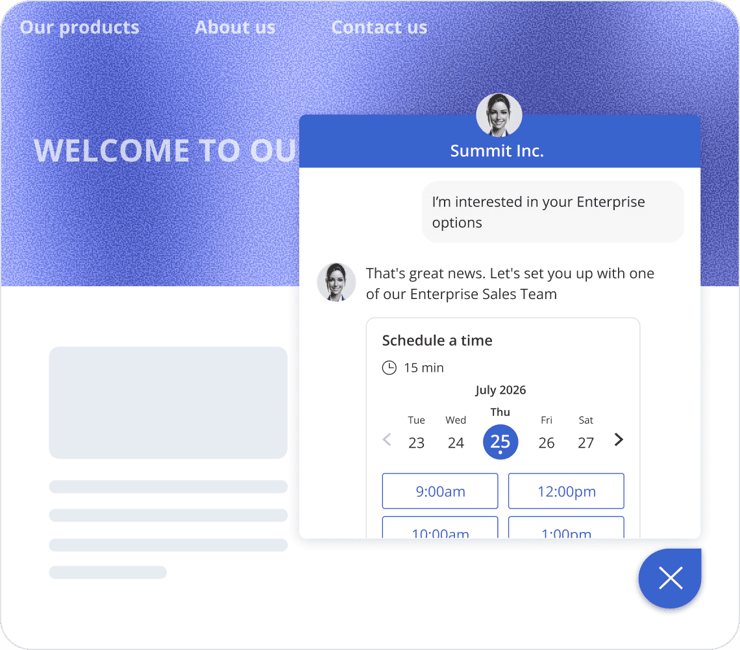Open the Our products menu
Viewport: 740px width, 650px height.
point(80,27)
